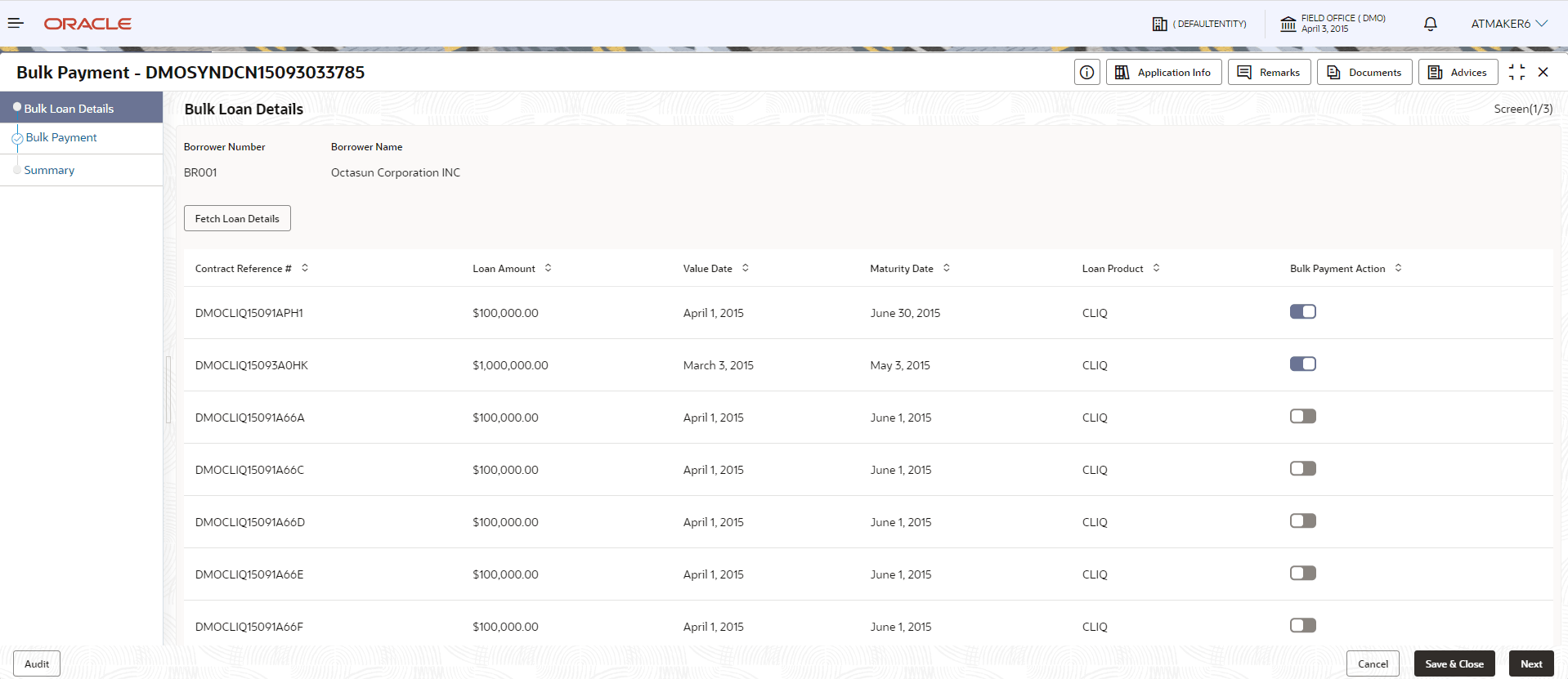The width and height of the screenshot is (1568, 679).
Task: Open the hamburger navigation menu
Action: 16,24
